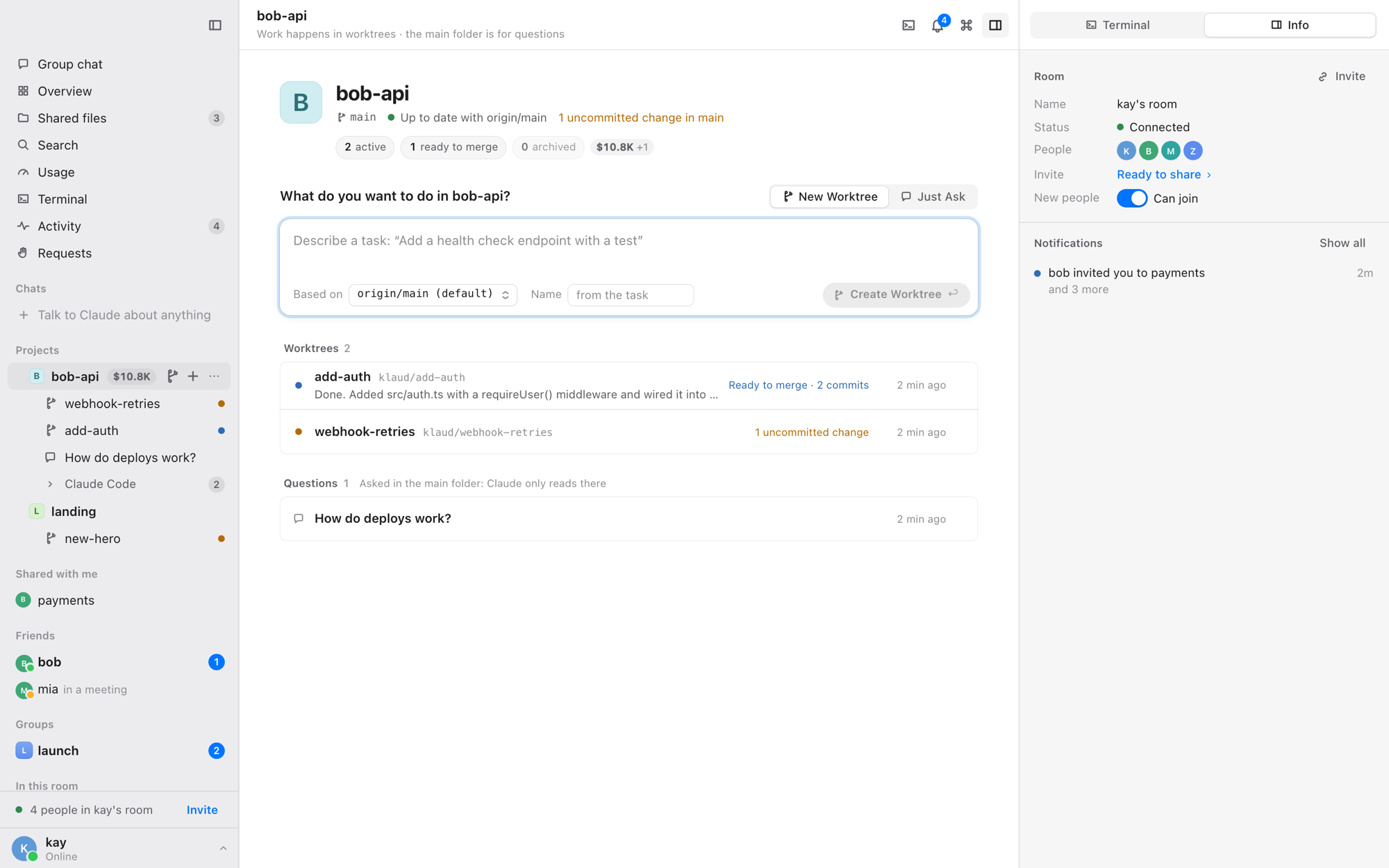The image size is (1389, 868).
Task: Click plus icon on bob-api project row
Action: [193, 376]
